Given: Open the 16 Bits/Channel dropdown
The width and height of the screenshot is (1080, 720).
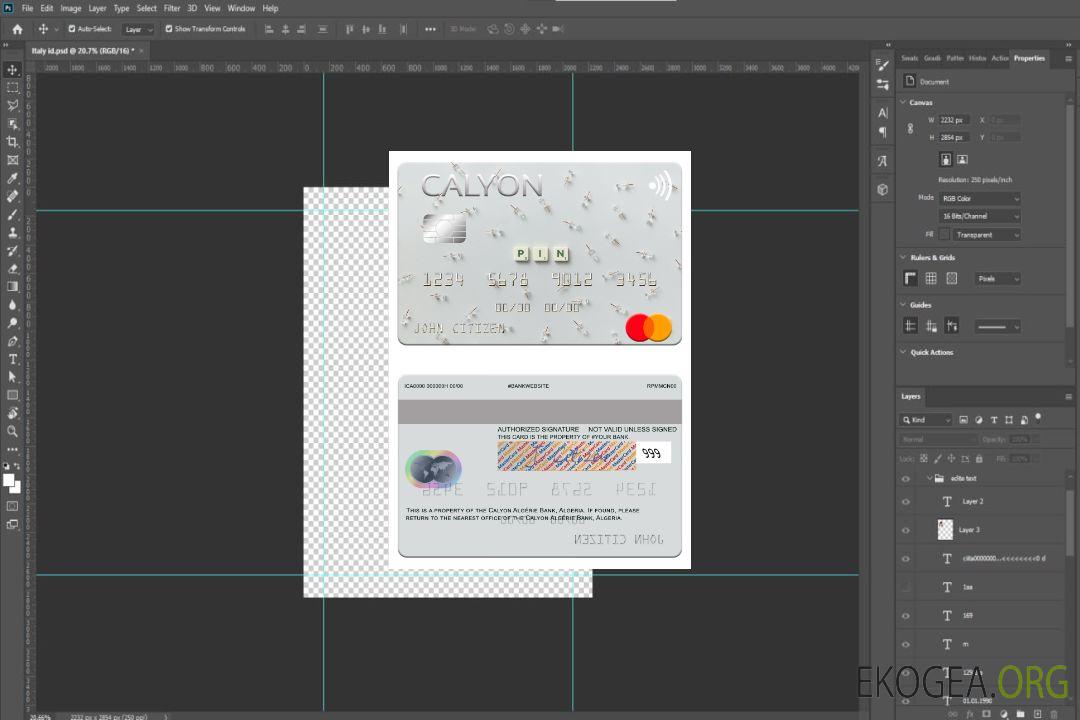Looking at the screenshot, I should pos(979,216).
